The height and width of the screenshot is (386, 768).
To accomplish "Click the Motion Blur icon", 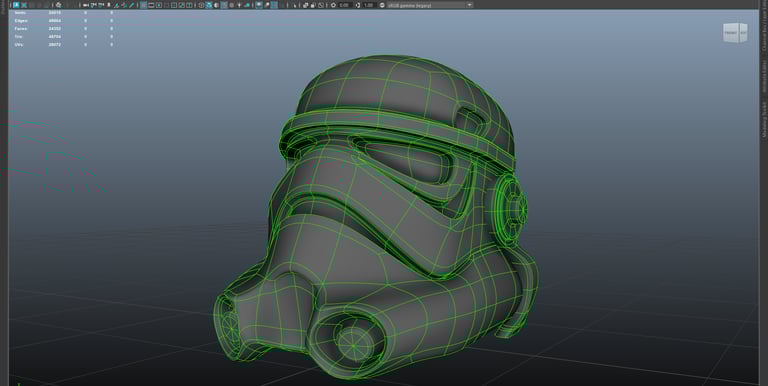I will (267, 5).
